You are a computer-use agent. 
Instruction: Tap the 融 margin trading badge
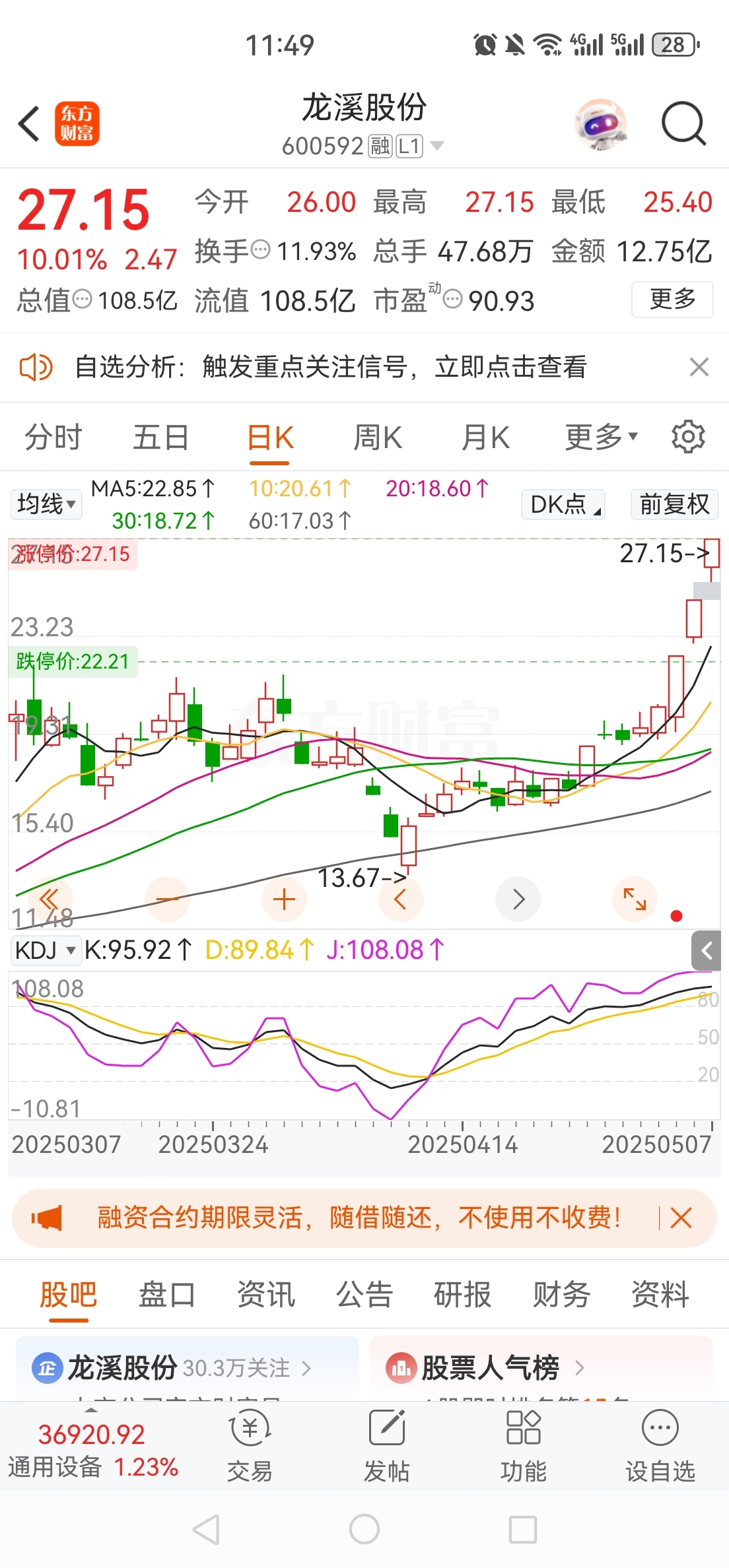click(380, 146)
